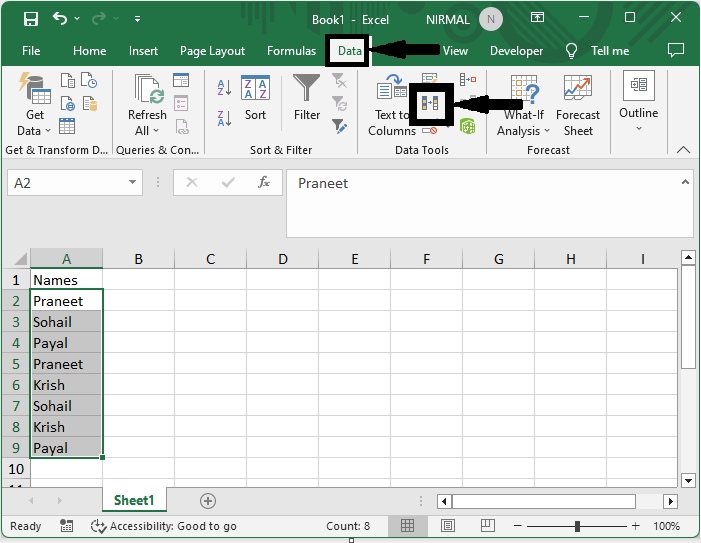
Task: Open Recent Sources
Action: coord(89,80)
